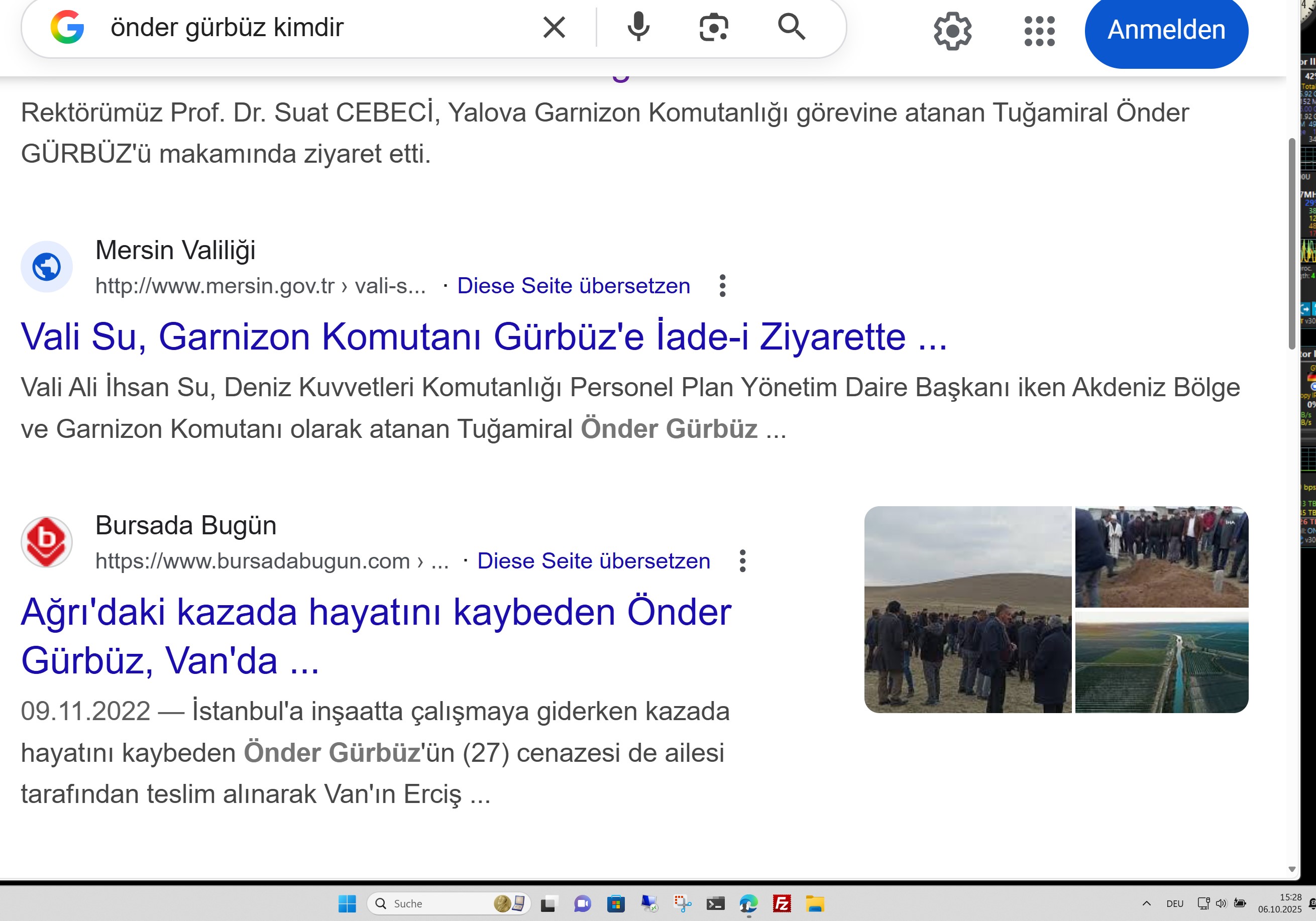Click the Anmelden sign-in button

[1166, 30]
